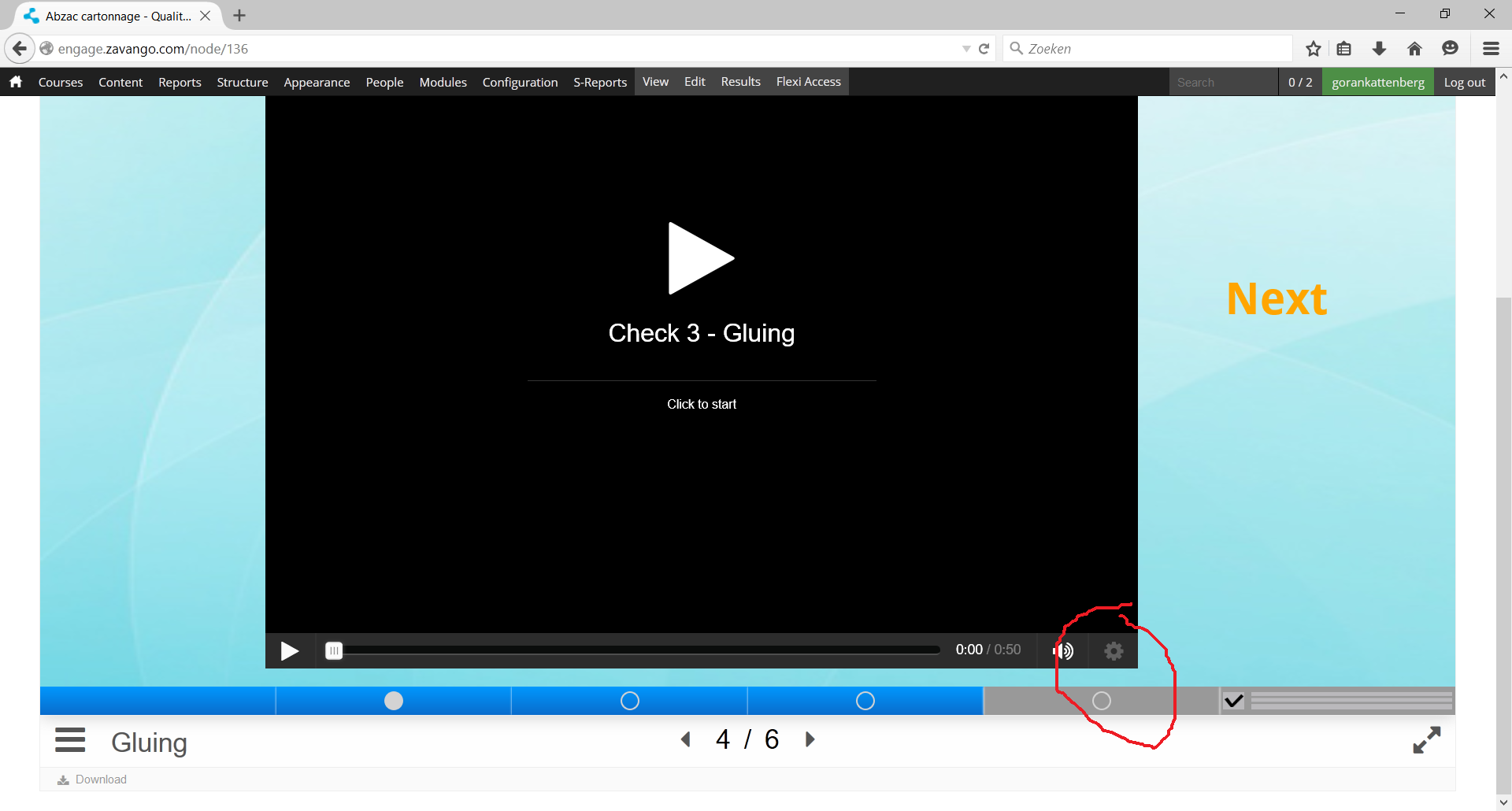This screenshot has height=811, width=1512.
Task: Open the admin home icon
Action: coord(16,82)
